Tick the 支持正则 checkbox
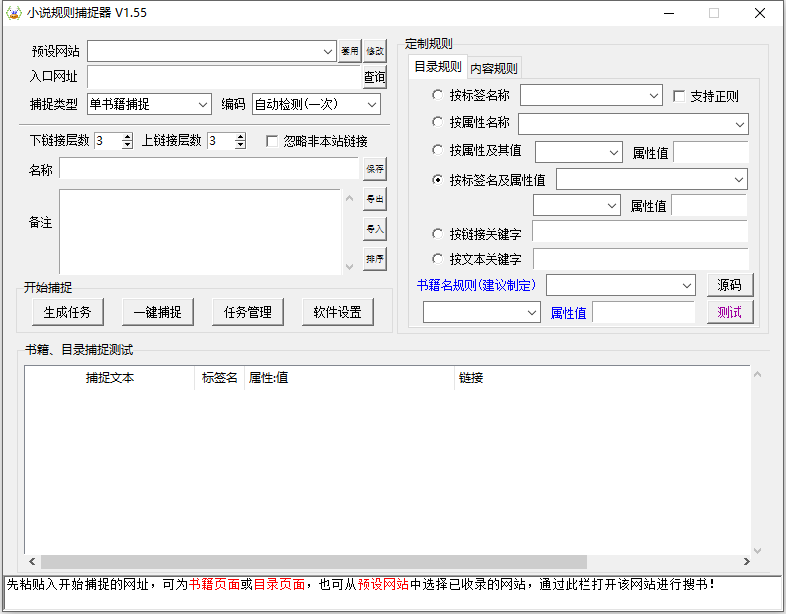This screenshot has height=614, width=786. pos(679,96)
